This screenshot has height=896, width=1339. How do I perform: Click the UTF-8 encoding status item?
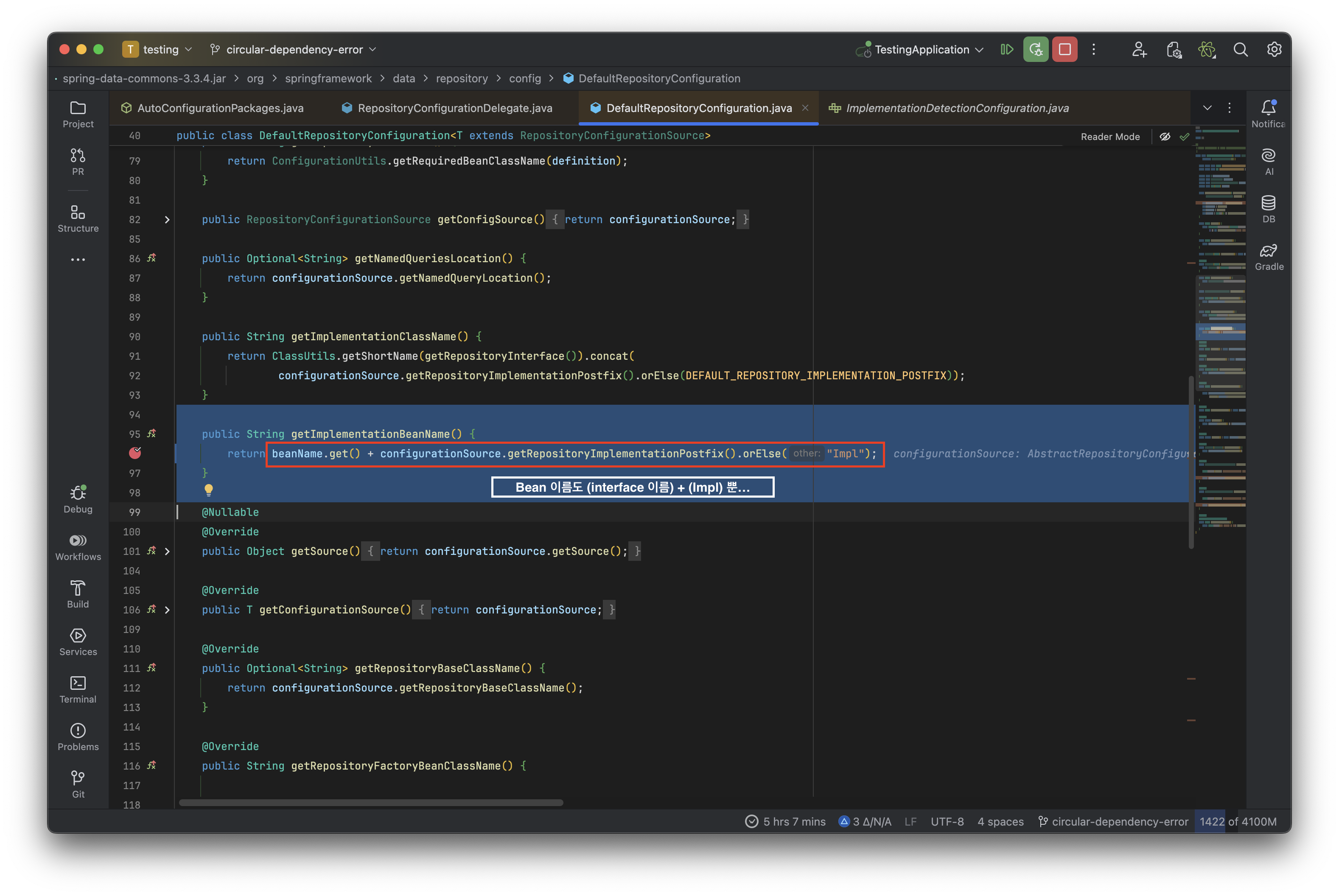(x=947, y=821)
